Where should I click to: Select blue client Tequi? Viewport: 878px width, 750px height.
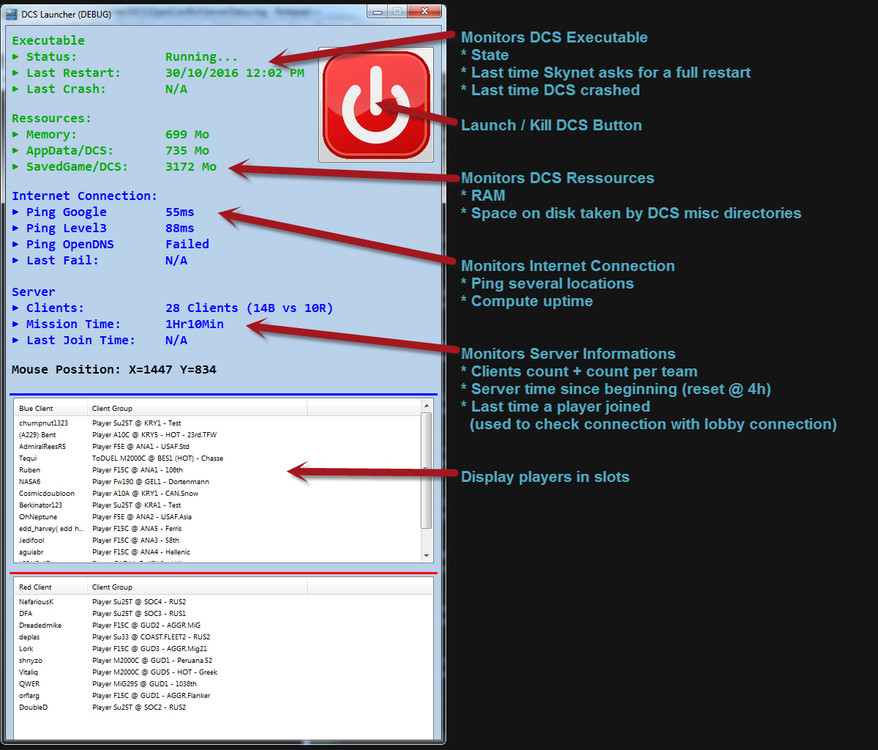coord(27,458)
